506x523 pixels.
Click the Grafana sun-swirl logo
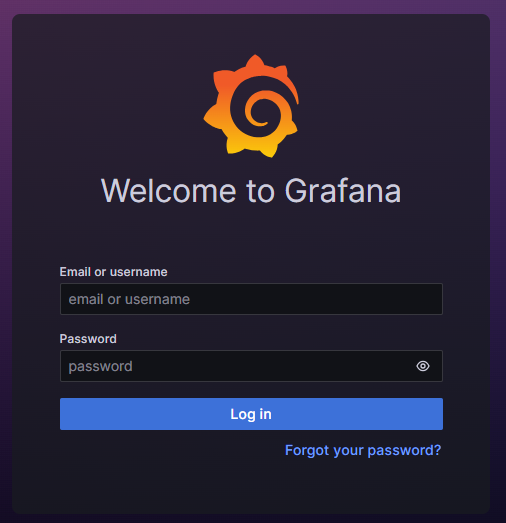point(251,106)
